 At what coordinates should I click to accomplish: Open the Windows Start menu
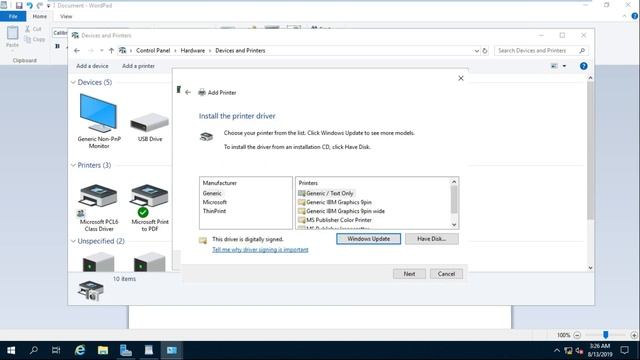pyautogui.click(x=11, y=350)
